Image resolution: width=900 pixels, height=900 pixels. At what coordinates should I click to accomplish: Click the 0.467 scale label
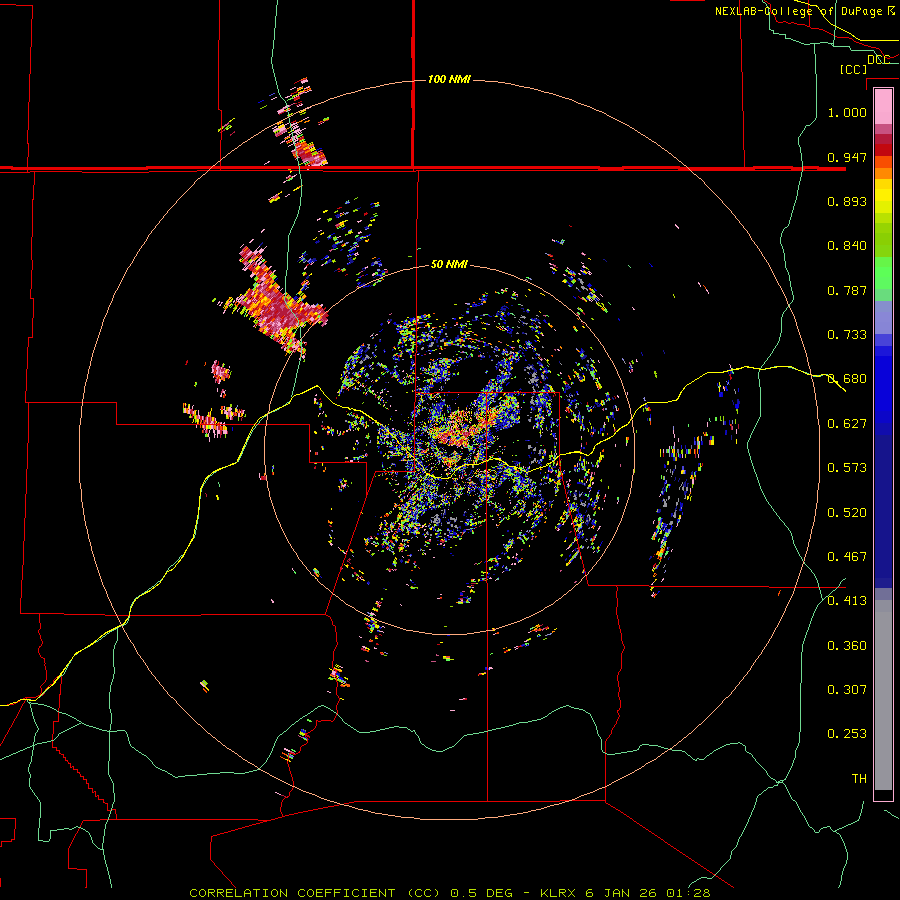click(x=847, y=557)
